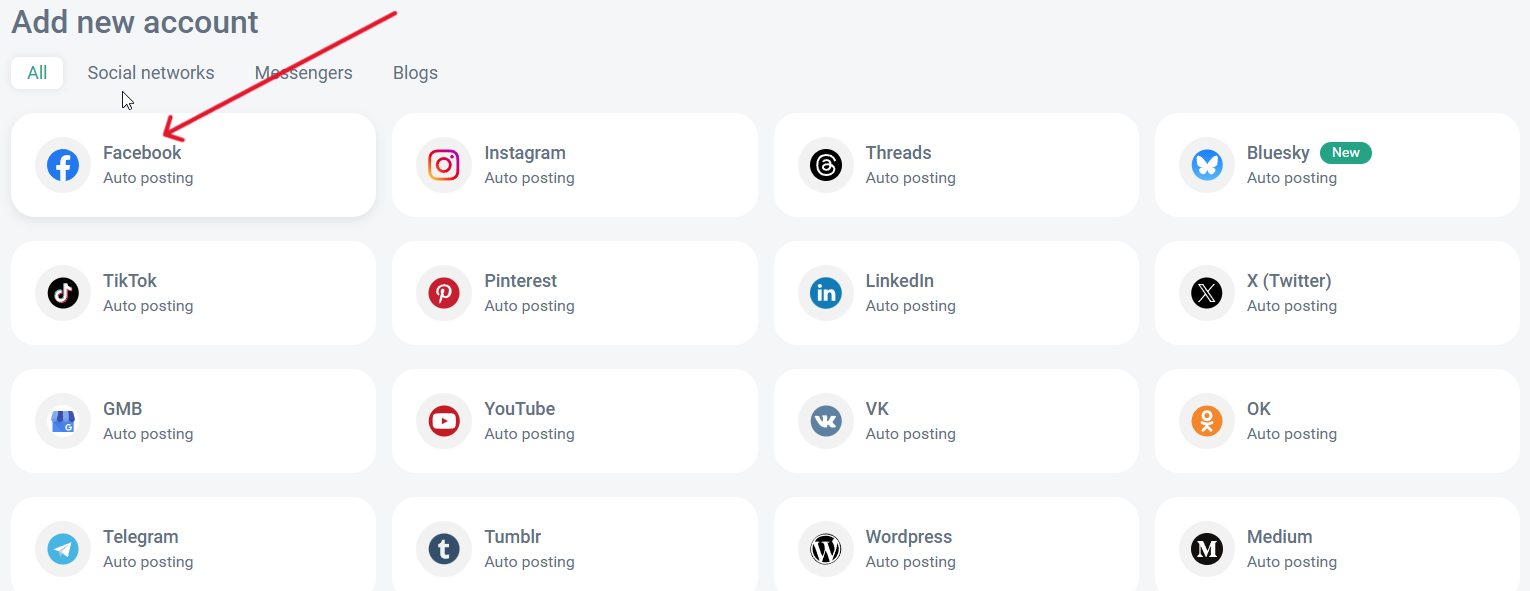Click the Google My Business icon
Viewport: 1530px width, 591px height.
coord(63,421)
